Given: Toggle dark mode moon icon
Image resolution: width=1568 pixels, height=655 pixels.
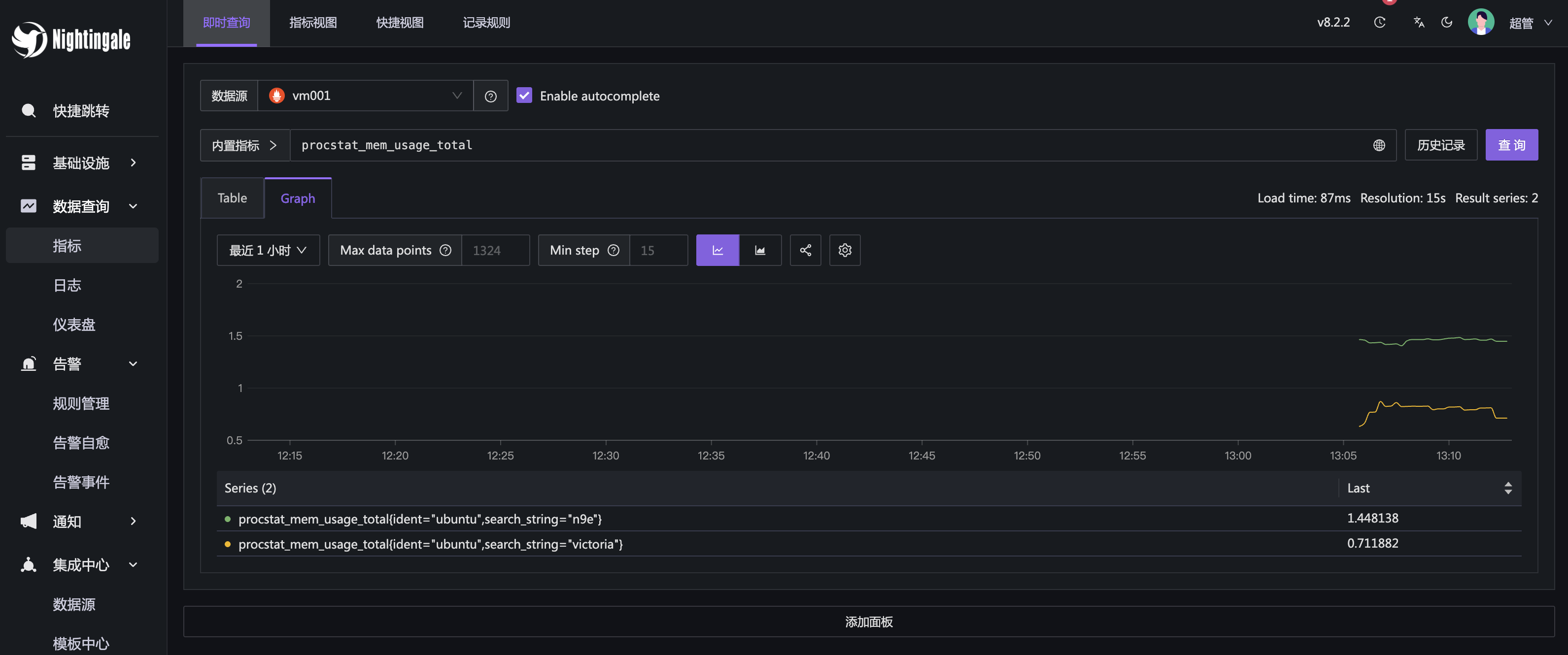Looking at the screenshot, I should click(1447, 23).
